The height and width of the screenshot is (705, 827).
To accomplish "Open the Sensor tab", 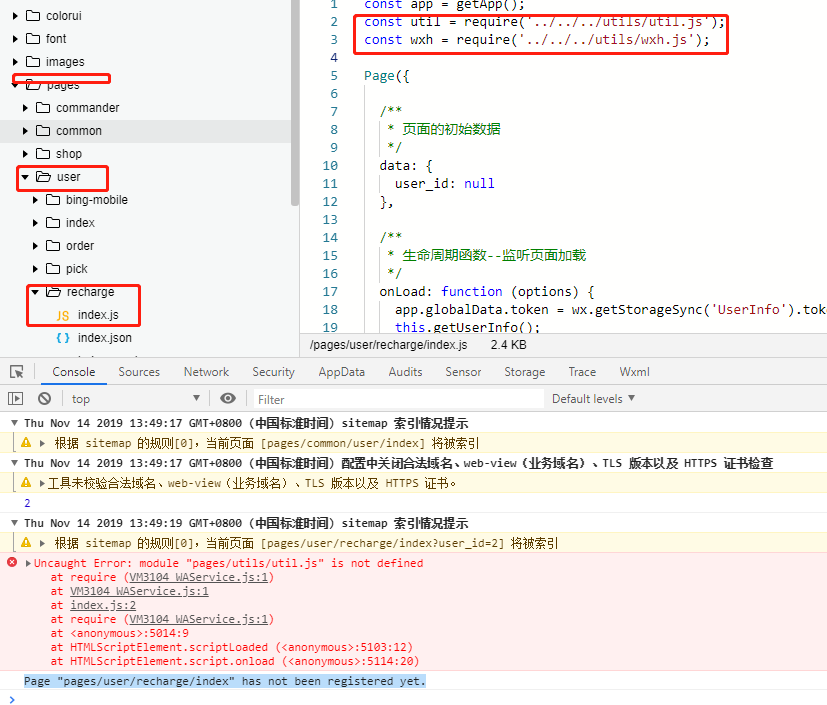I will point(463,372).
